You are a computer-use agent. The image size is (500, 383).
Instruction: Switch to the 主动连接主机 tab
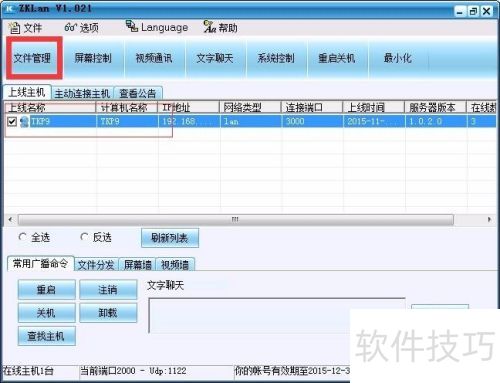click(x=82, y=94)
